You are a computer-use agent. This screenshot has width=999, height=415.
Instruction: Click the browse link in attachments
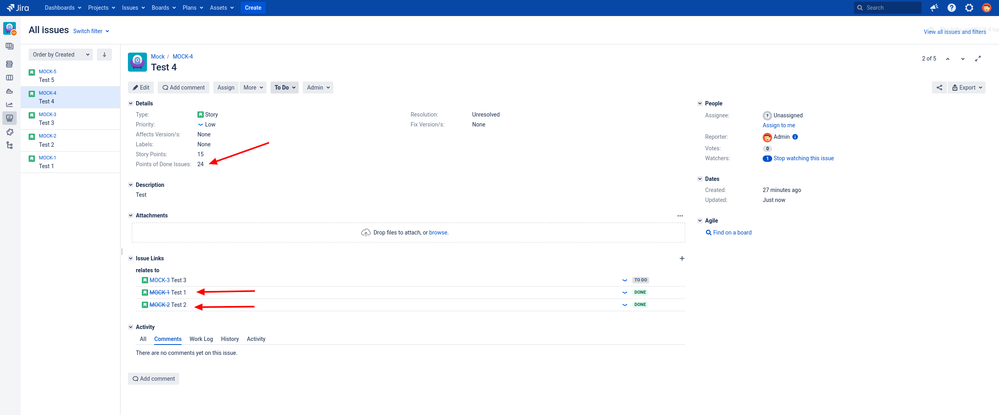point(438,233)
